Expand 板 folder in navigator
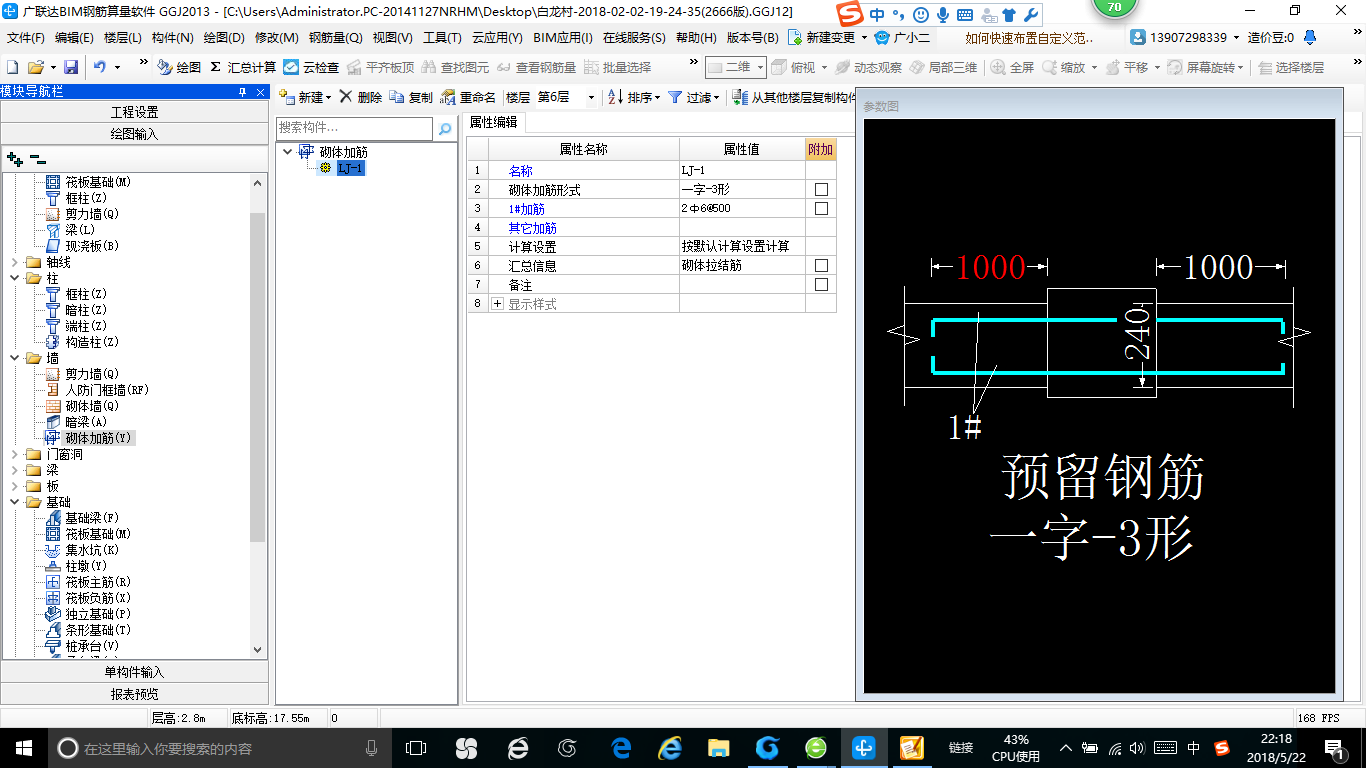1366x768 pixels. pos(14,486)
